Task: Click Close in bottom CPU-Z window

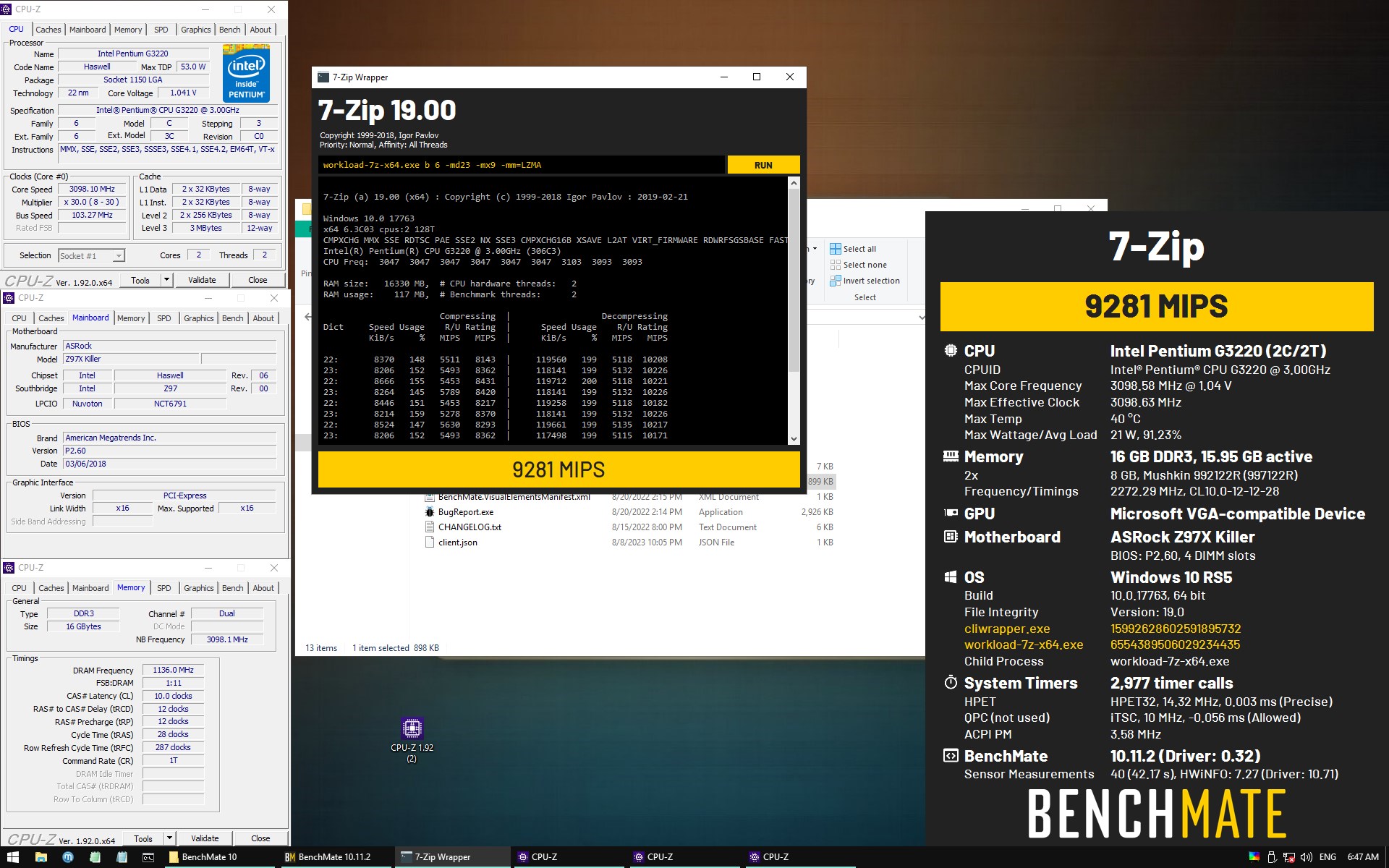Action: click(x=260, y=838)
